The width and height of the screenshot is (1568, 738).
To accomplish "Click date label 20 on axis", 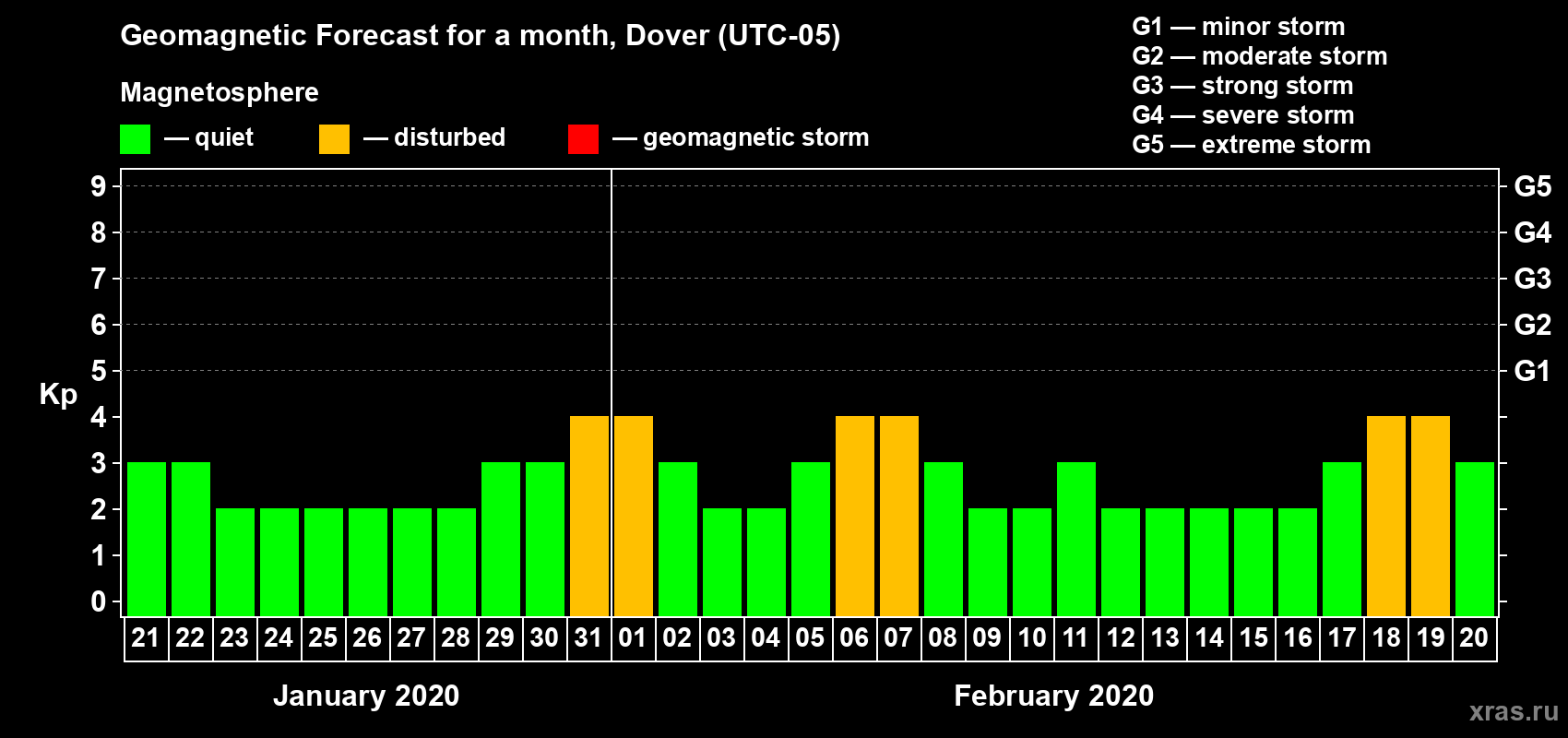I will pyautogui.click(x=1474, y=637).
